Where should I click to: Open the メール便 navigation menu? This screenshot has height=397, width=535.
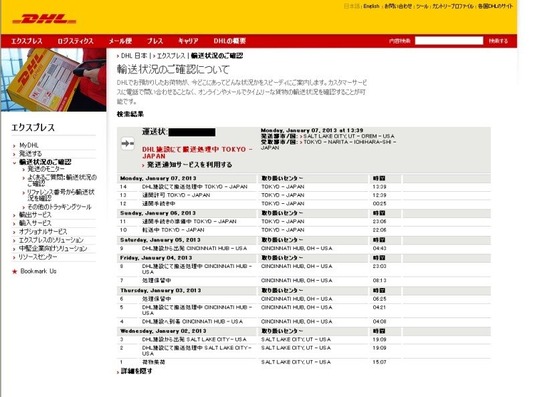[x=120, y=41]
